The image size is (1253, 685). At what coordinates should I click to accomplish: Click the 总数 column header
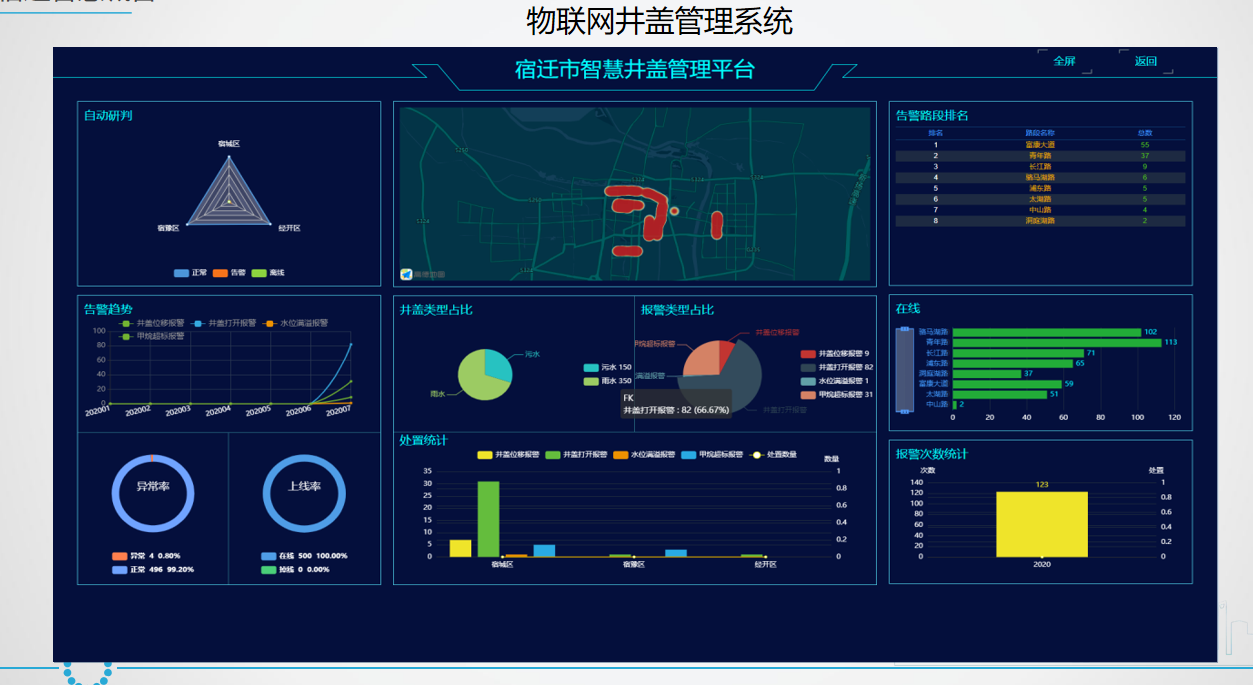pos(1145,133)
